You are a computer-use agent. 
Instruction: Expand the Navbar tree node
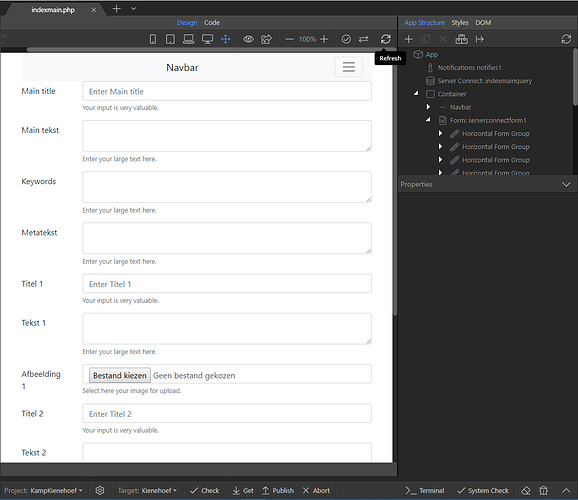point(428,107)
